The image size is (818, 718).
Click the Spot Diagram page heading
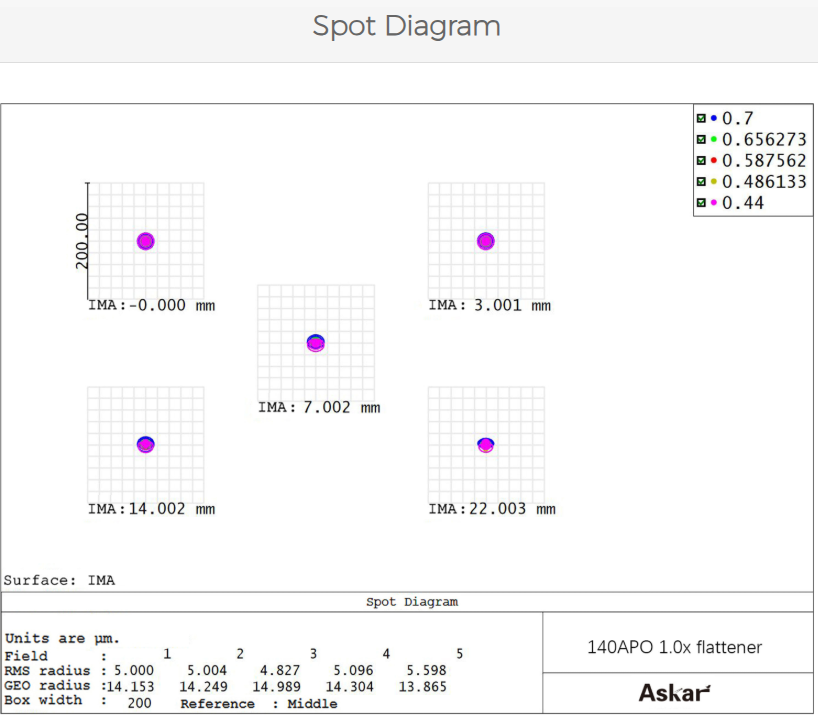coord(406,26)
